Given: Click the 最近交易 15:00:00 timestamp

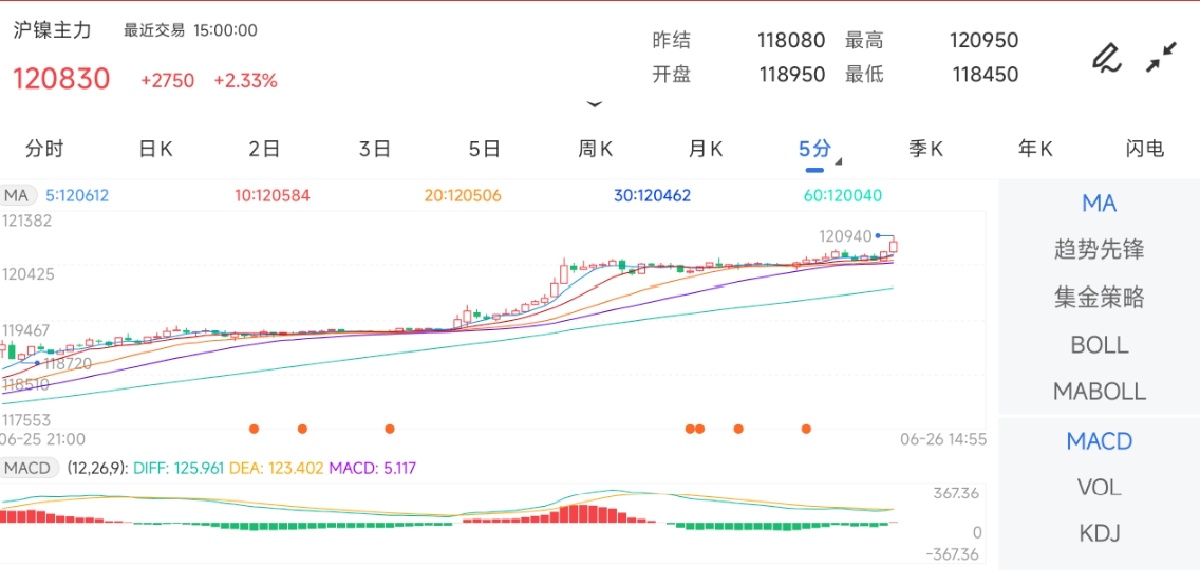Looking at the screenshot, I should 190,31.
